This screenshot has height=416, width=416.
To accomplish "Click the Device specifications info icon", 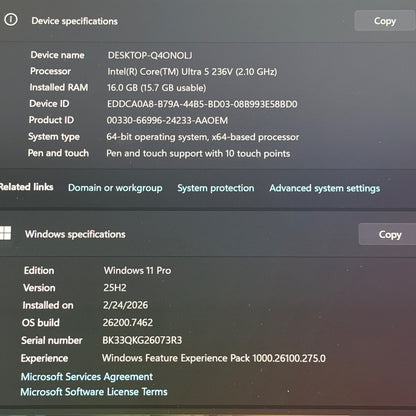I will [x=11, y=19].
